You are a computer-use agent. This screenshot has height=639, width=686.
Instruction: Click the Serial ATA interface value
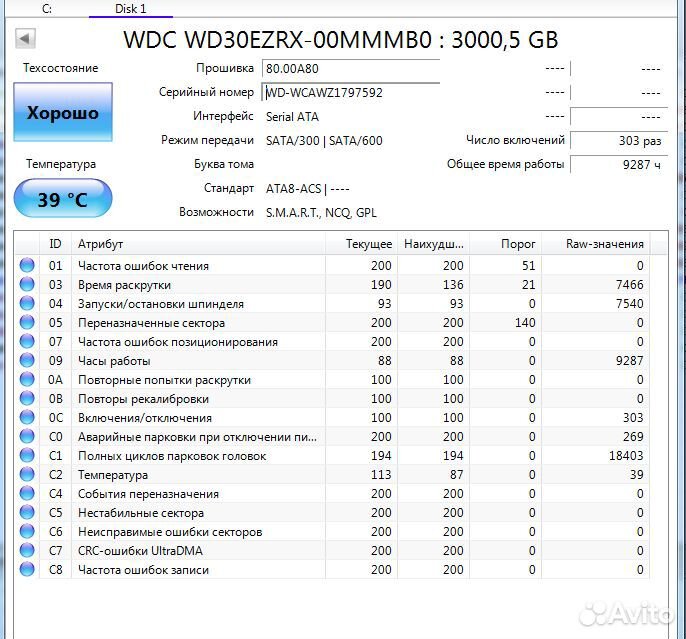click(x=292, y=116)
